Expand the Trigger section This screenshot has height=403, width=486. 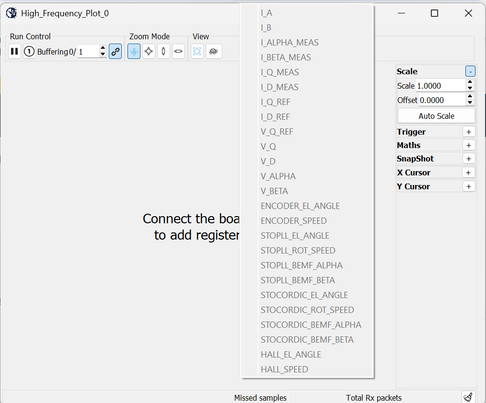pyautogui.click(x=468, y=132)
